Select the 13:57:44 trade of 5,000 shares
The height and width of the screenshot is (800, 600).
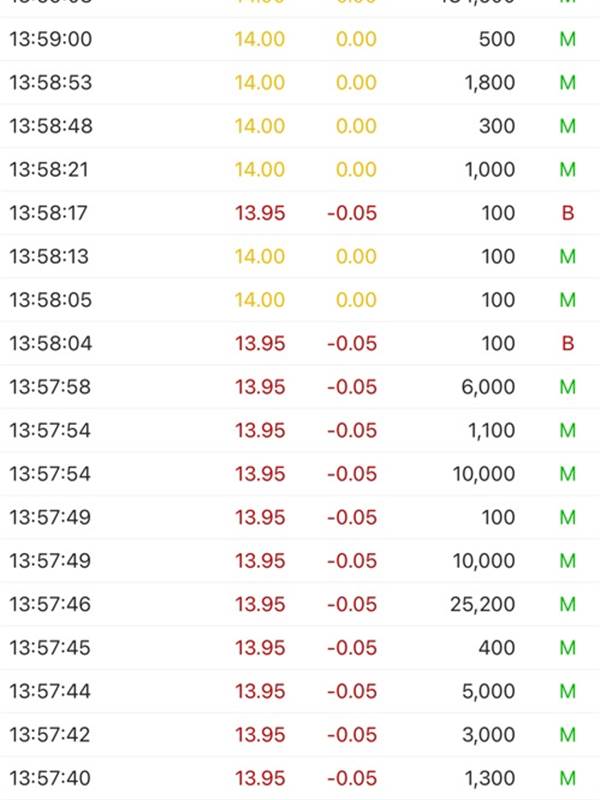point(300,691)
